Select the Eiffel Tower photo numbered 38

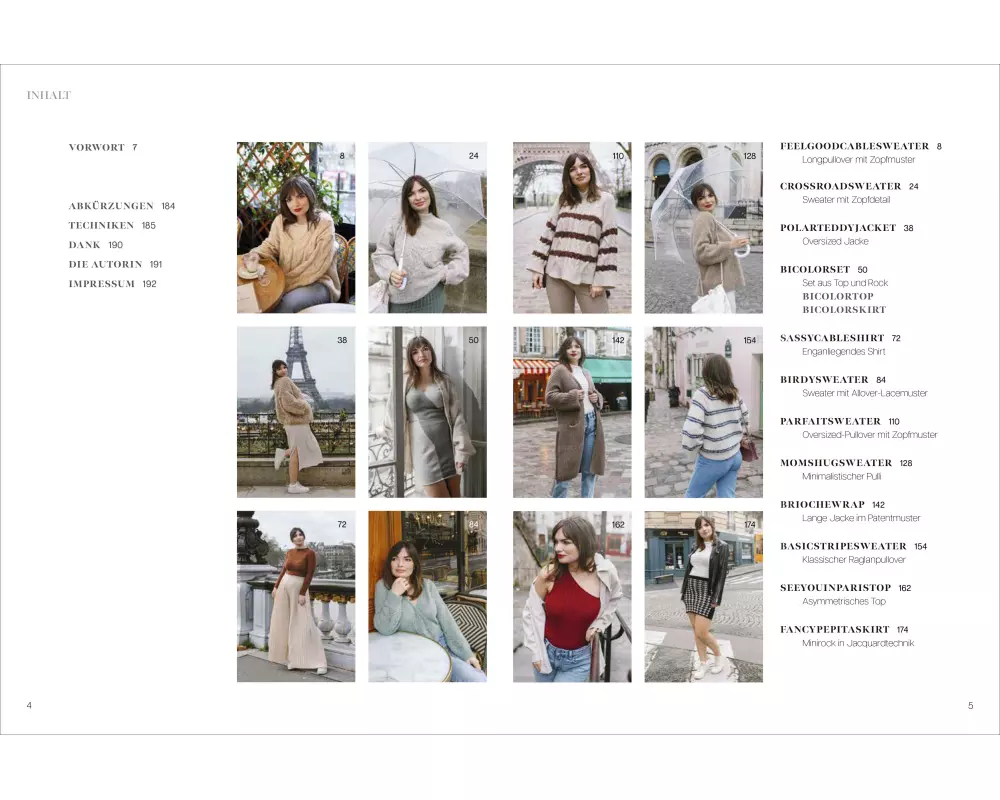[x=295, y=411]
